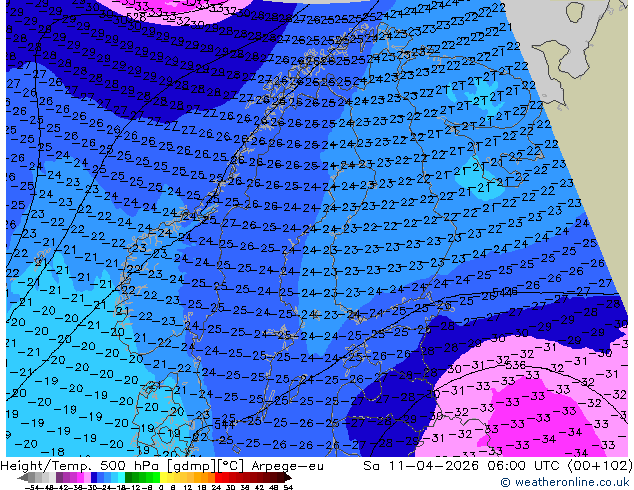This screenshot has height=490, width=634.
Task: Click the 'Arpege-eu' model name in title
Action: point(287,466)
